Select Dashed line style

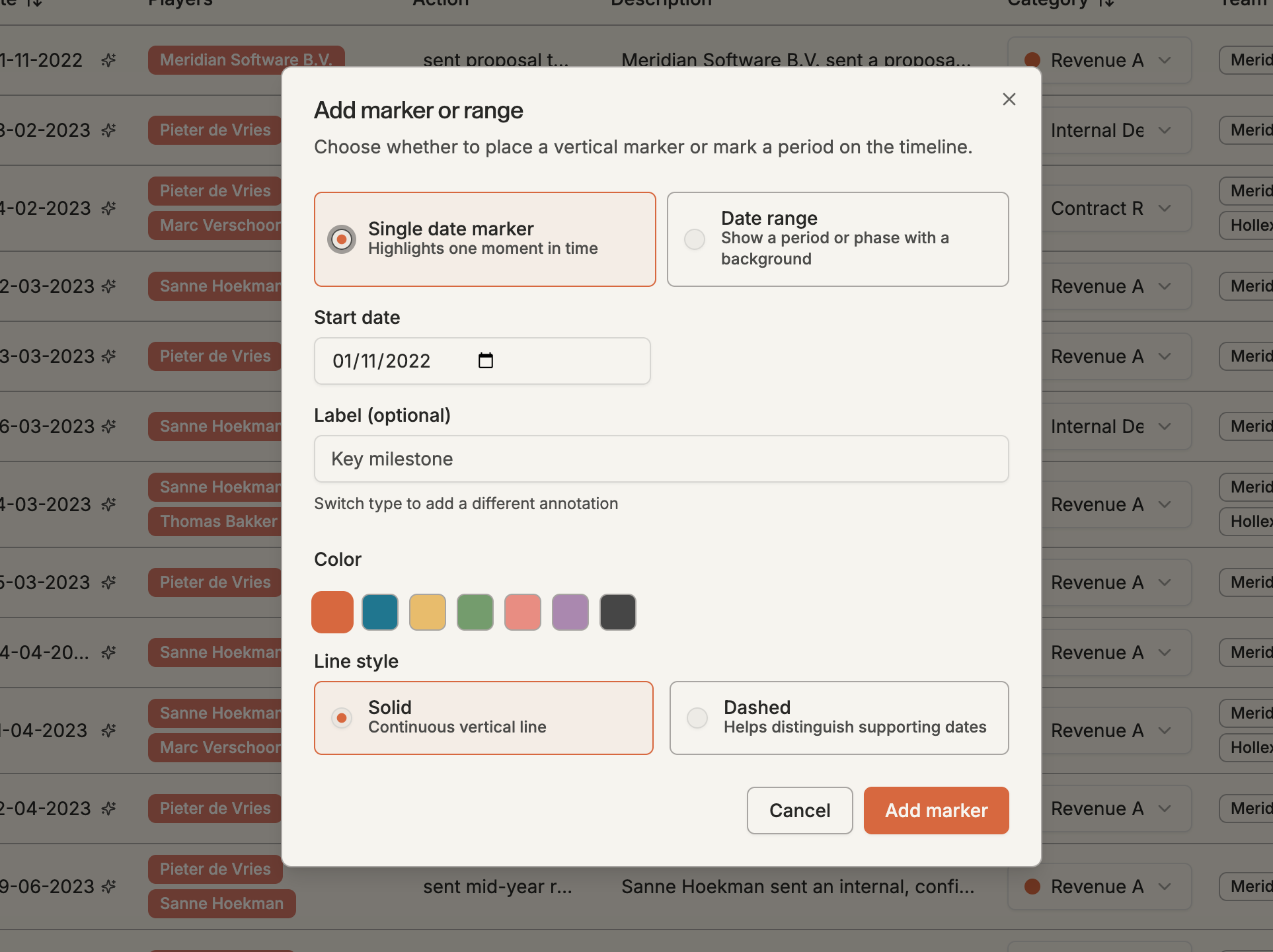pos(839,718)
